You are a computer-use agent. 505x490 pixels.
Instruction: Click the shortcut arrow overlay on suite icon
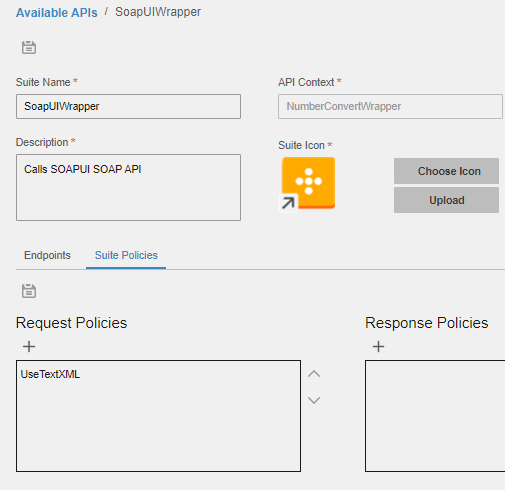(288, 202)
